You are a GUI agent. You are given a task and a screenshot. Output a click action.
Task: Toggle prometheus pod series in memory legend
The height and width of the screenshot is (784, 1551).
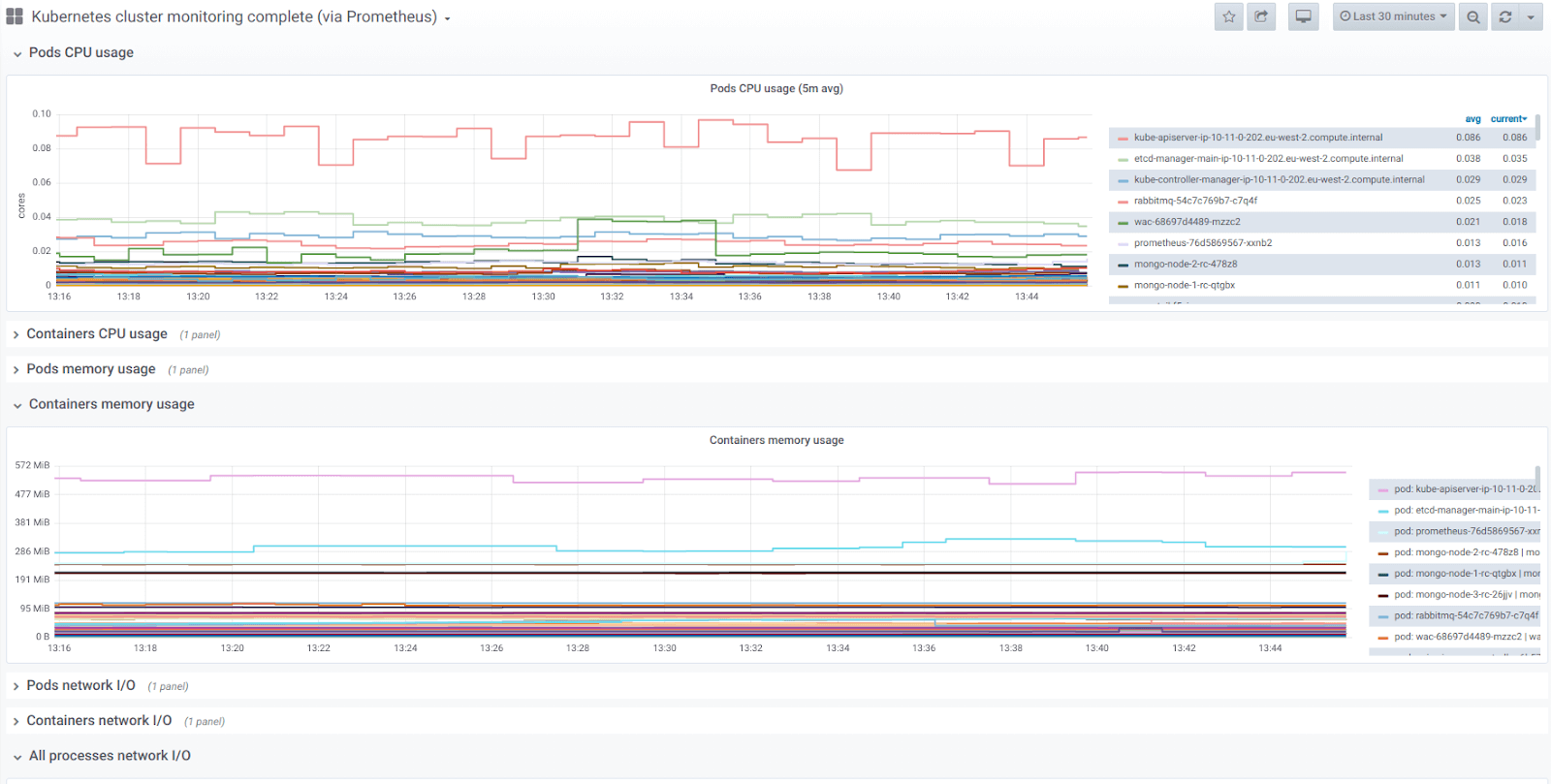[1466, 531]
